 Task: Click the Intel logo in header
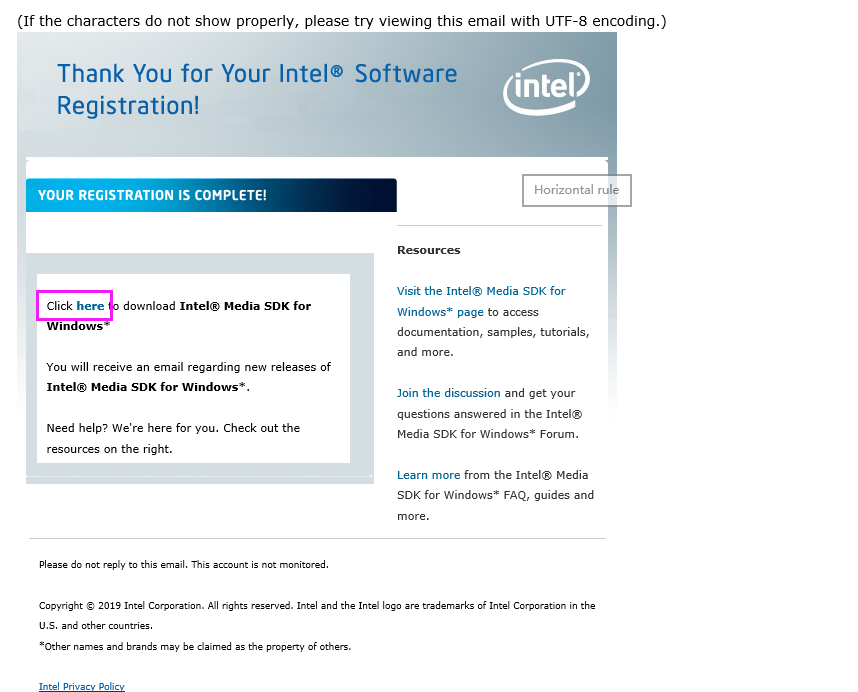tap(546, 87)
